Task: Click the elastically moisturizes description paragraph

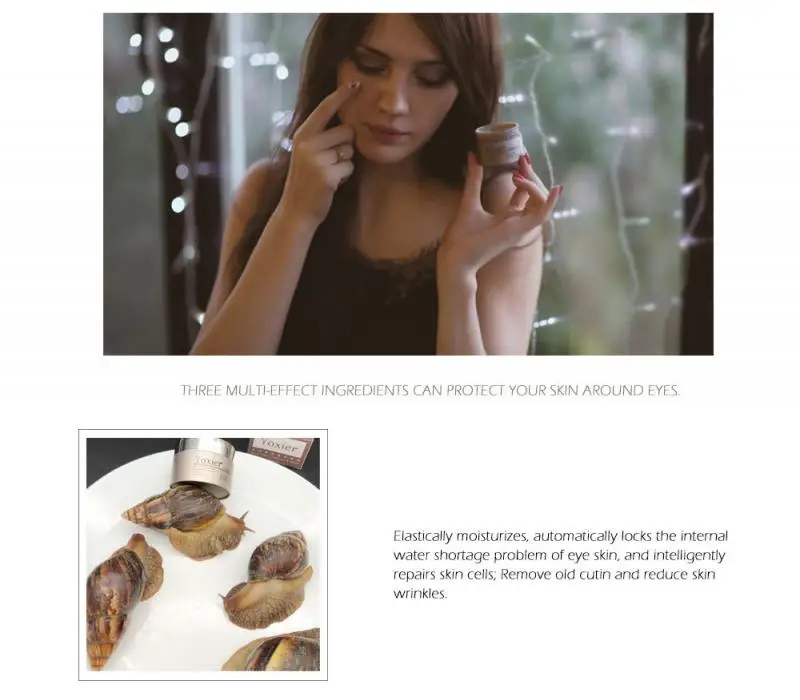Action: pyautogui.click(x=560, y=565)
